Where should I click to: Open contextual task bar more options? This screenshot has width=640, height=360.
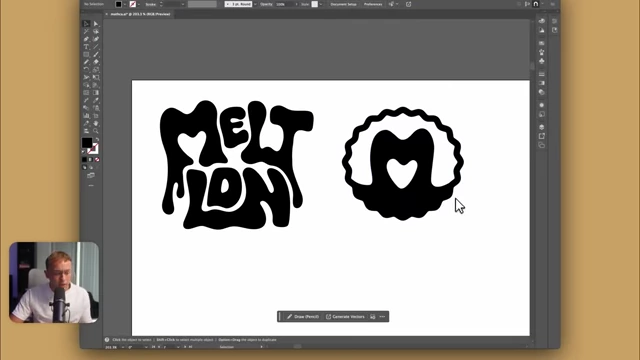click(382, 317)
